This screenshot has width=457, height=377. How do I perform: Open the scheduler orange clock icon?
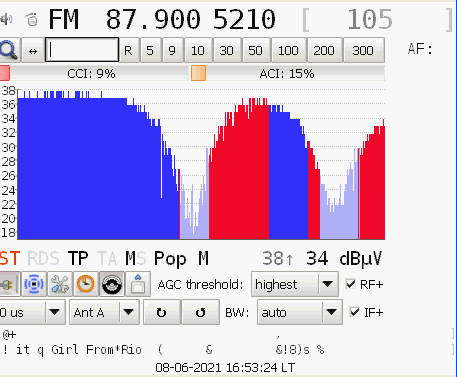coord(86,284)
